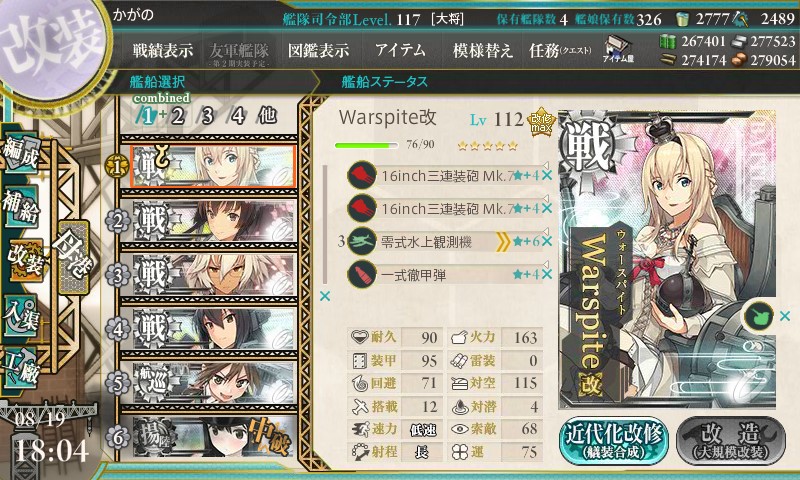Open the 入渠 docking sidebar icon
800x480 pixels.
(21, 316)
